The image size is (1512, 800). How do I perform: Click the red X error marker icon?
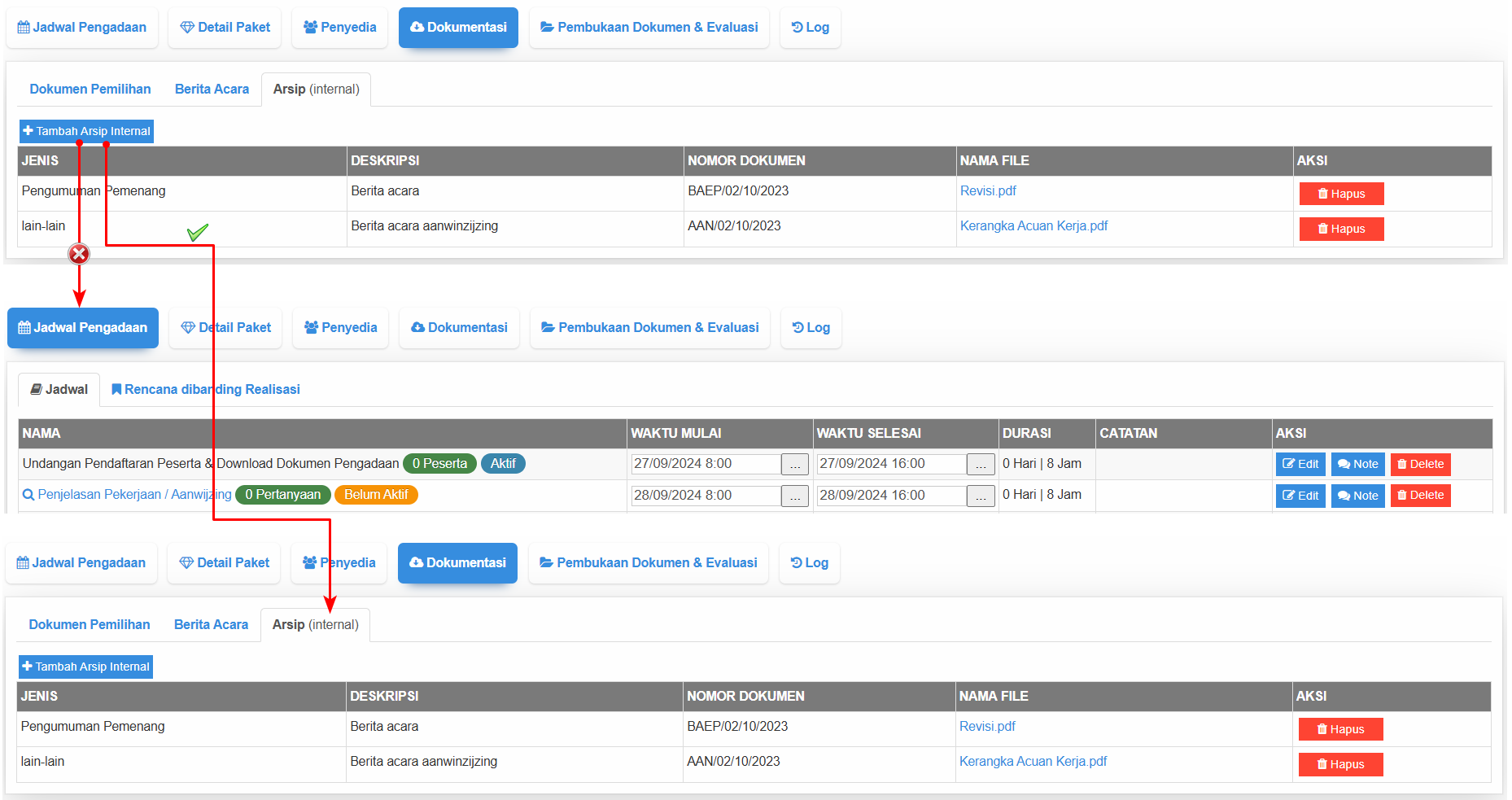click(x=79, y=254)
